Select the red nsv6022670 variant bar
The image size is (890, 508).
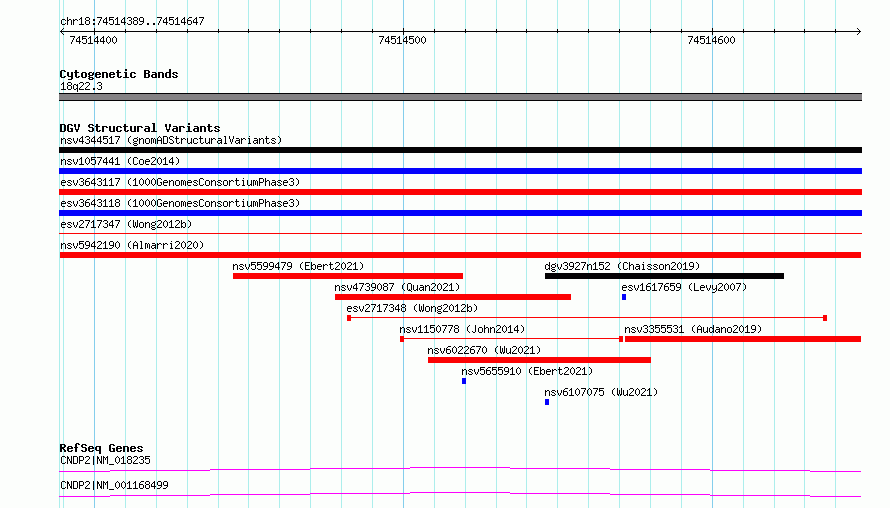[539, 360]
